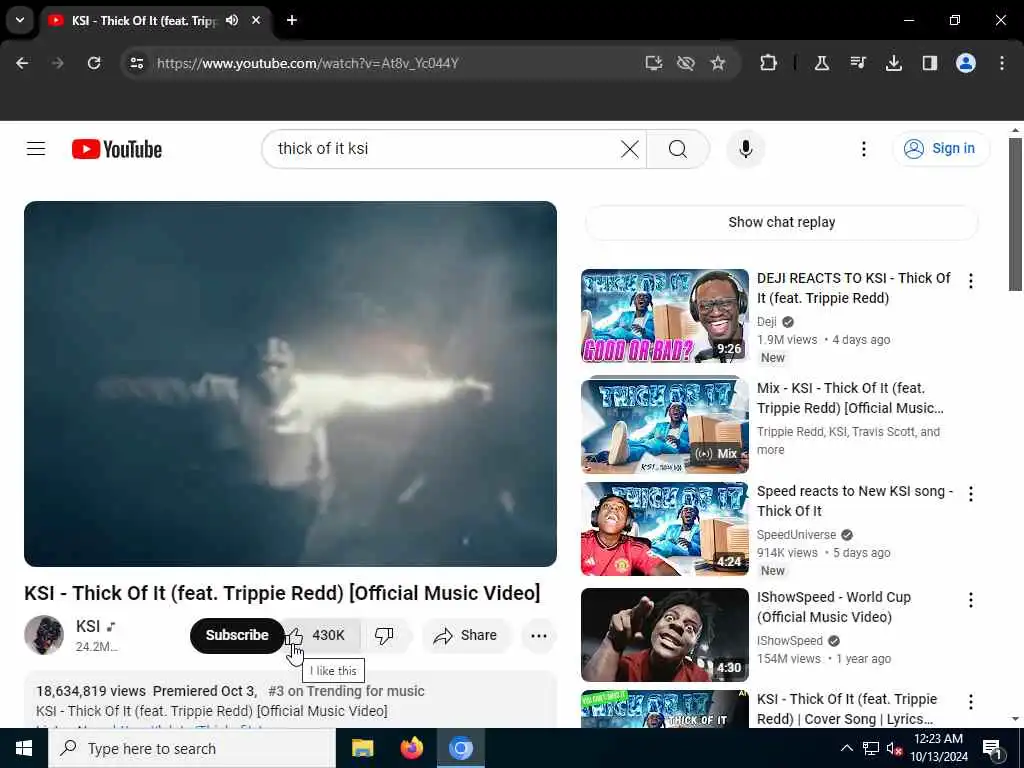The image size is (1024, 768).
Task: Close the KSI - Thick Of It tab
Action: coord(256,20)
